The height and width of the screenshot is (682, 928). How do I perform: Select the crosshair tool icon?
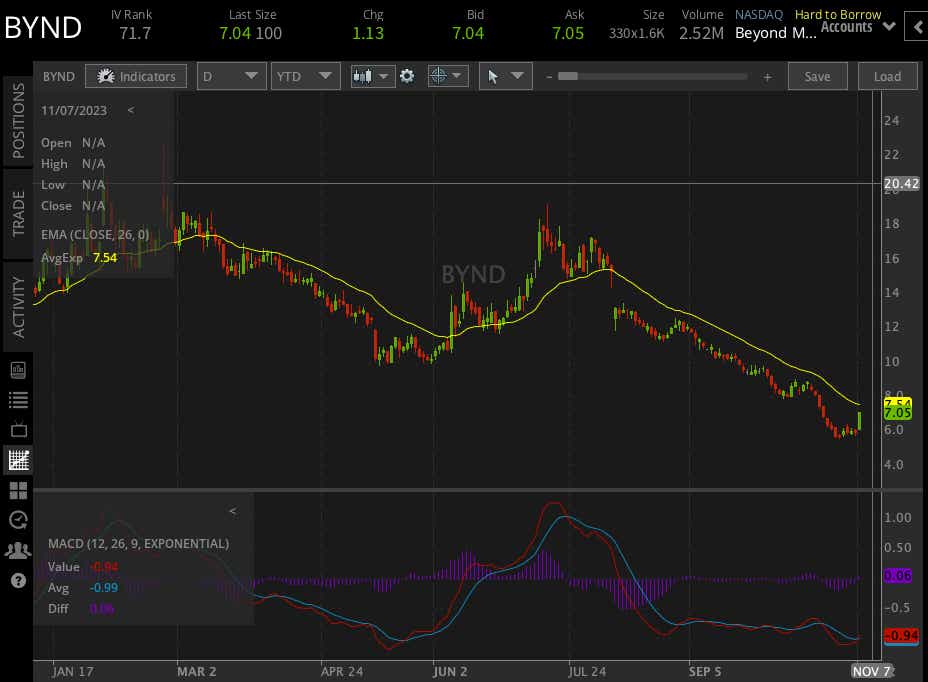[x=439, y=76]
